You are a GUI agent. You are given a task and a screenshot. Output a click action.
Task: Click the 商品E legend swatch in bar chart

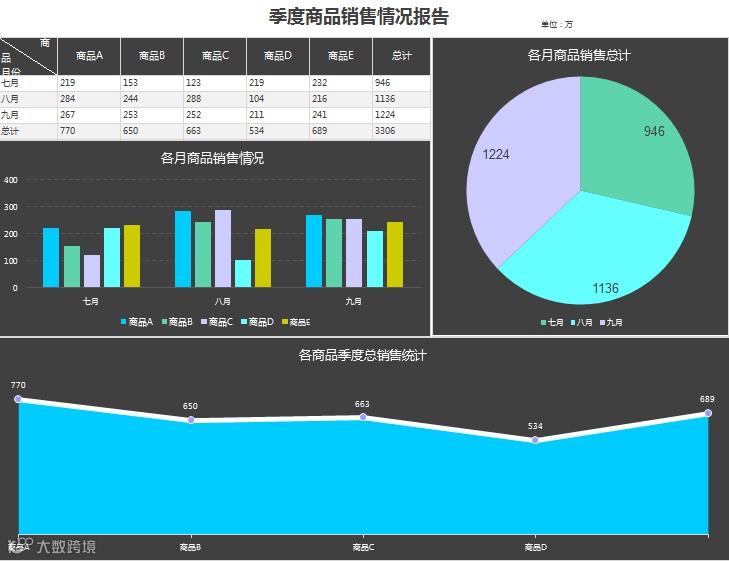pos(285,322)
